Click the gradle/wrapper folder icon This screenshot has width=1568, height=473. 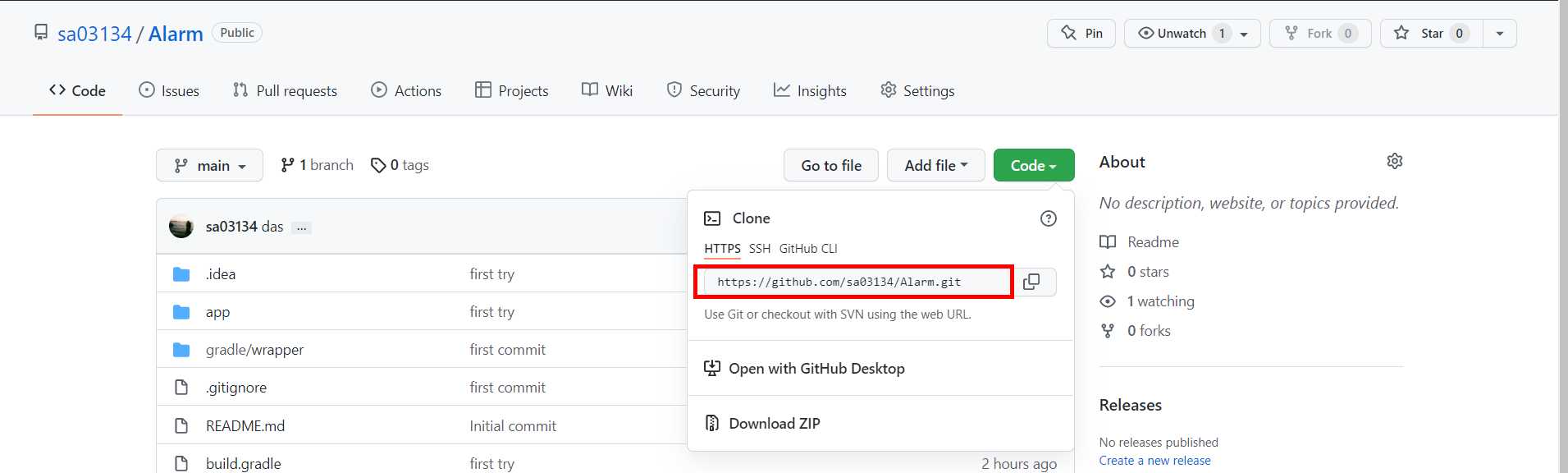[181, 350]
